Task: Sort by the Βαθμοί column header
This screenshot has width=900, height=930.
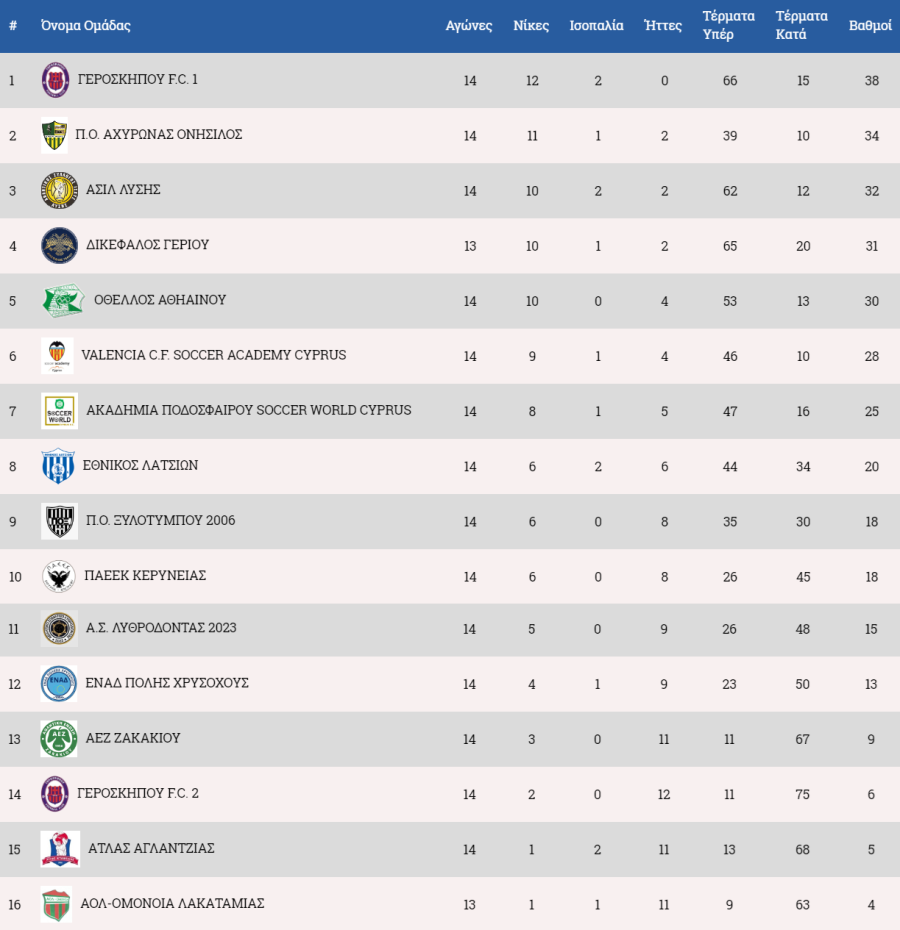Action: pyautogui.click(x=870, y=26)
